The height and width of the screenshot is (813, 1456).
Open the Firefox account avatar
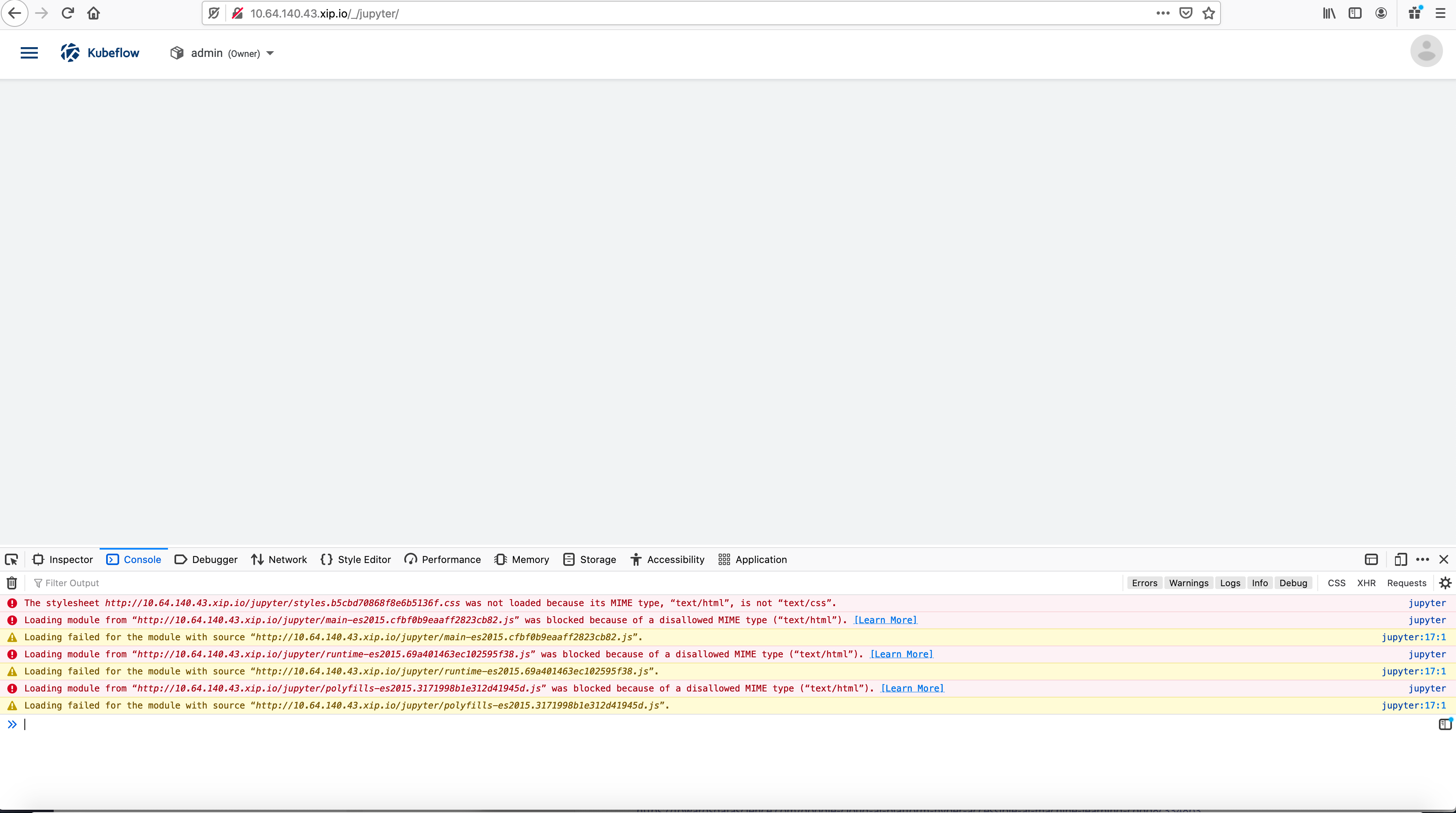pos(1381,13)
